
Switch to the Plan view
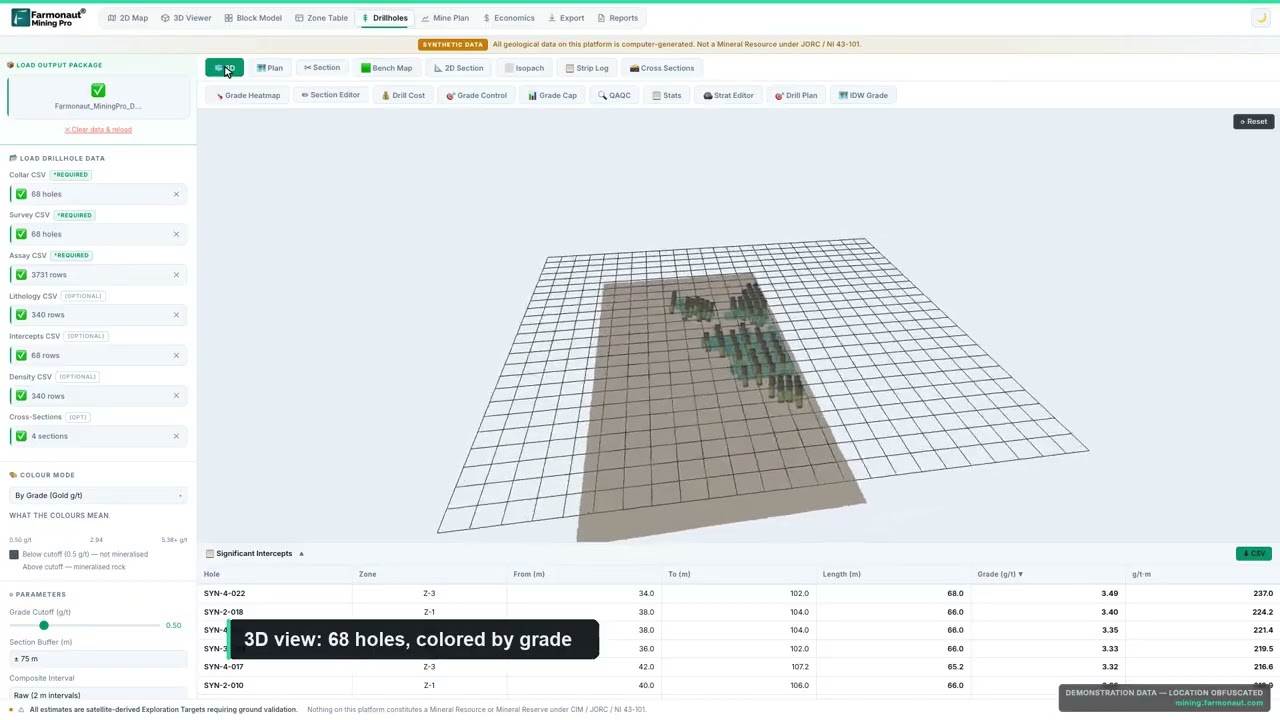(x=269, y=68)
